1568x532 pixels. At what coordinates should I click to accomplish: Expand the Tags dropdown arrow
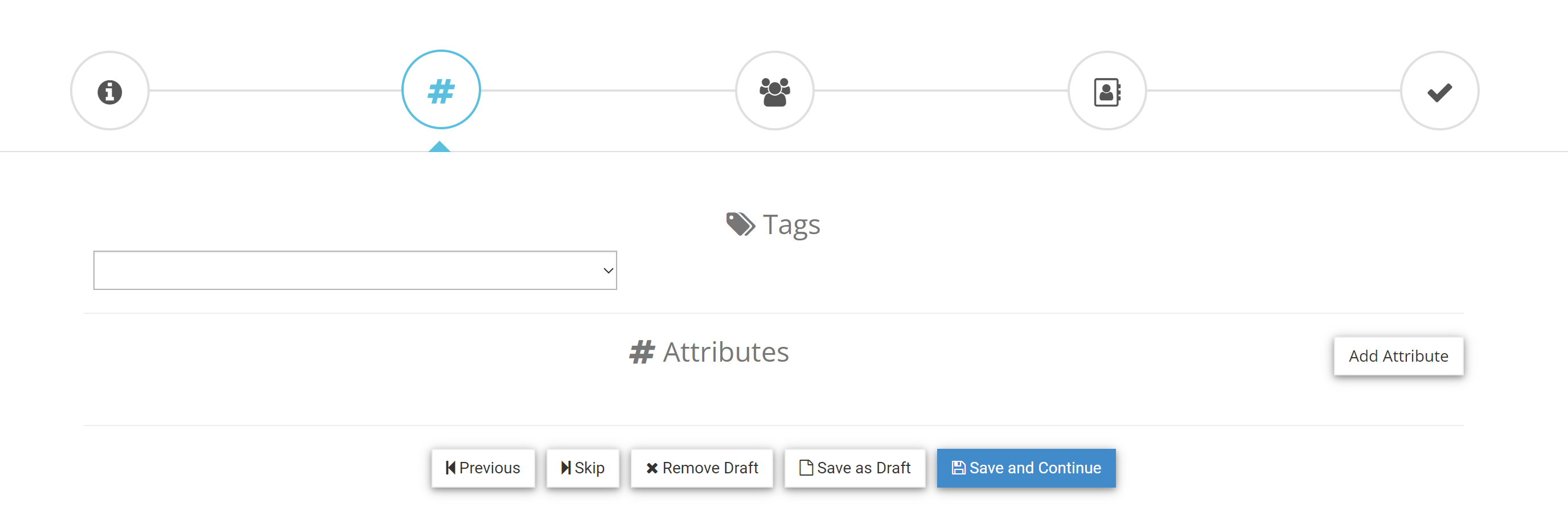point(608,270)
